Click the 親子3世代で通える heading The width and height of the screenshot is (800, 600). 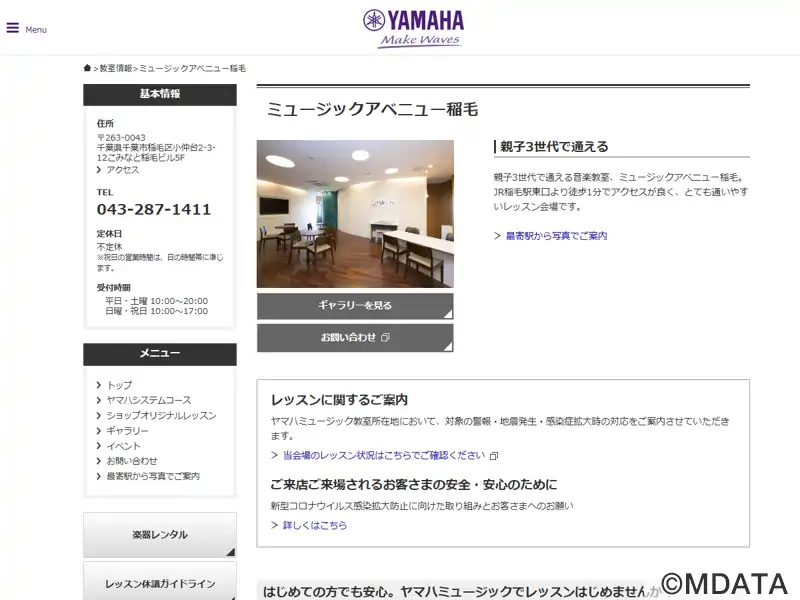(x=554, y=147)
